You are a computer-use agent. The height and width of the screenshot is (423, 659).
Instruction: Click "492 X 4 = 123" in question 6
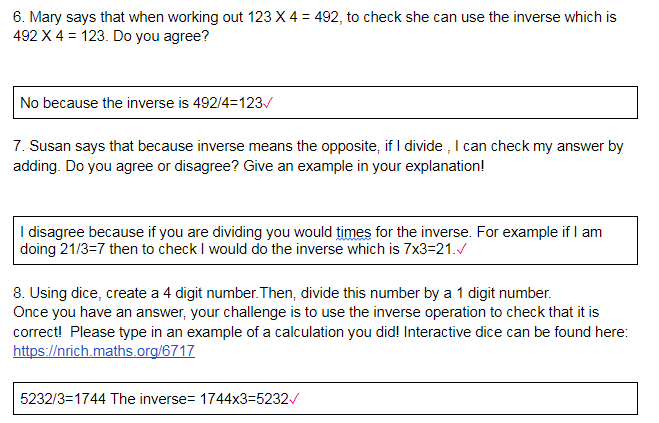56,36
